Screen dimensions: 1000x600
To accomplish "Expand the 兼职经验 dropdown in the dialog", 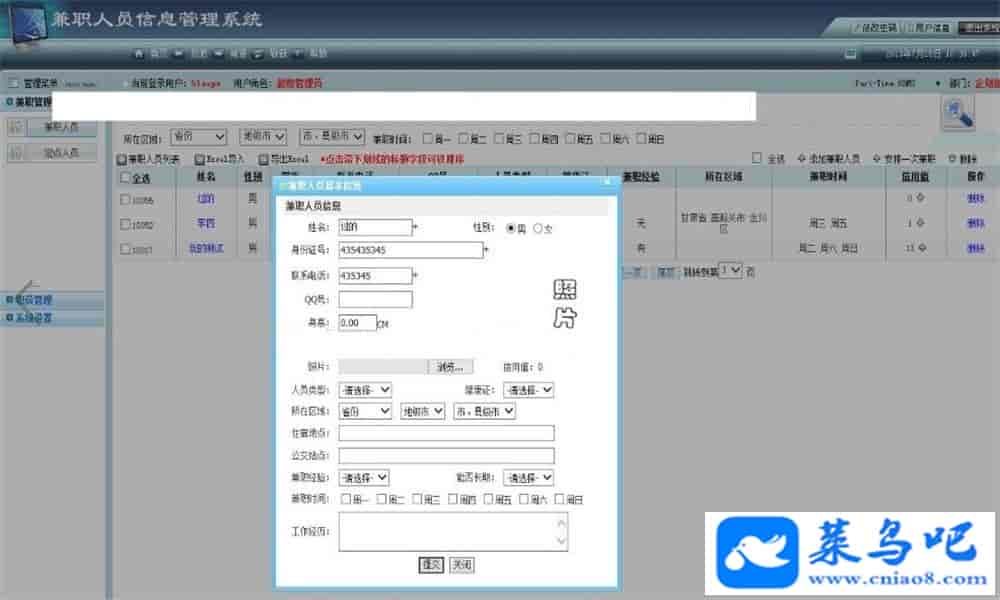I will 363,478.
